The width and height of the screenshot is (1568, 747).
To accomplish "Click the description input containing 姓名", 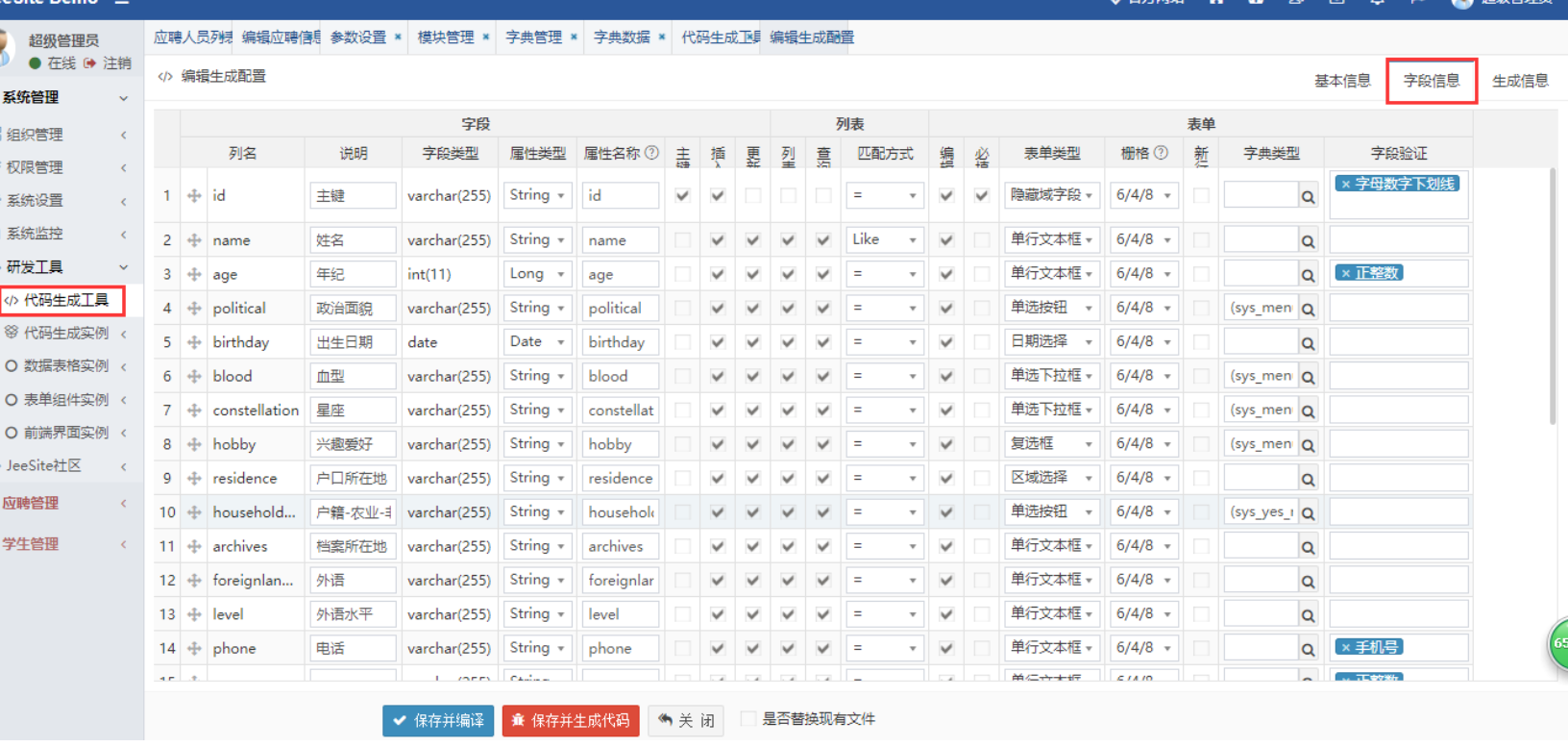I will pos(353,239).
